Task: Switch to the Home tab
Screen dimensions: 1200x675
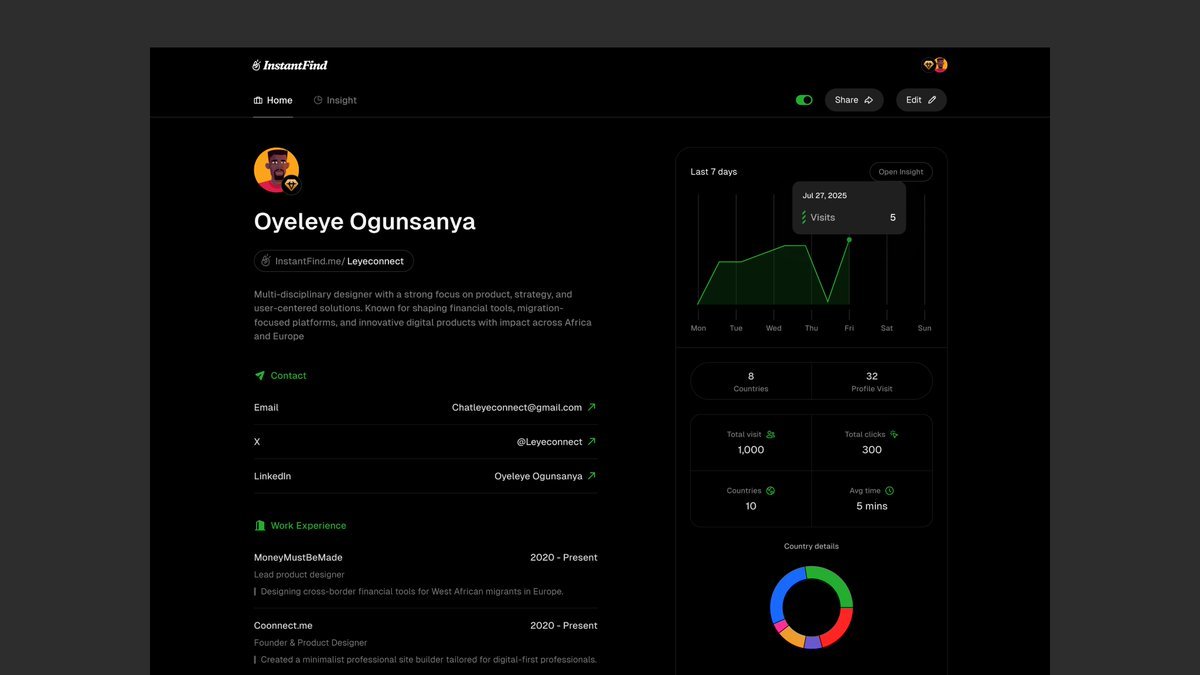Action: tap(273, 100)
